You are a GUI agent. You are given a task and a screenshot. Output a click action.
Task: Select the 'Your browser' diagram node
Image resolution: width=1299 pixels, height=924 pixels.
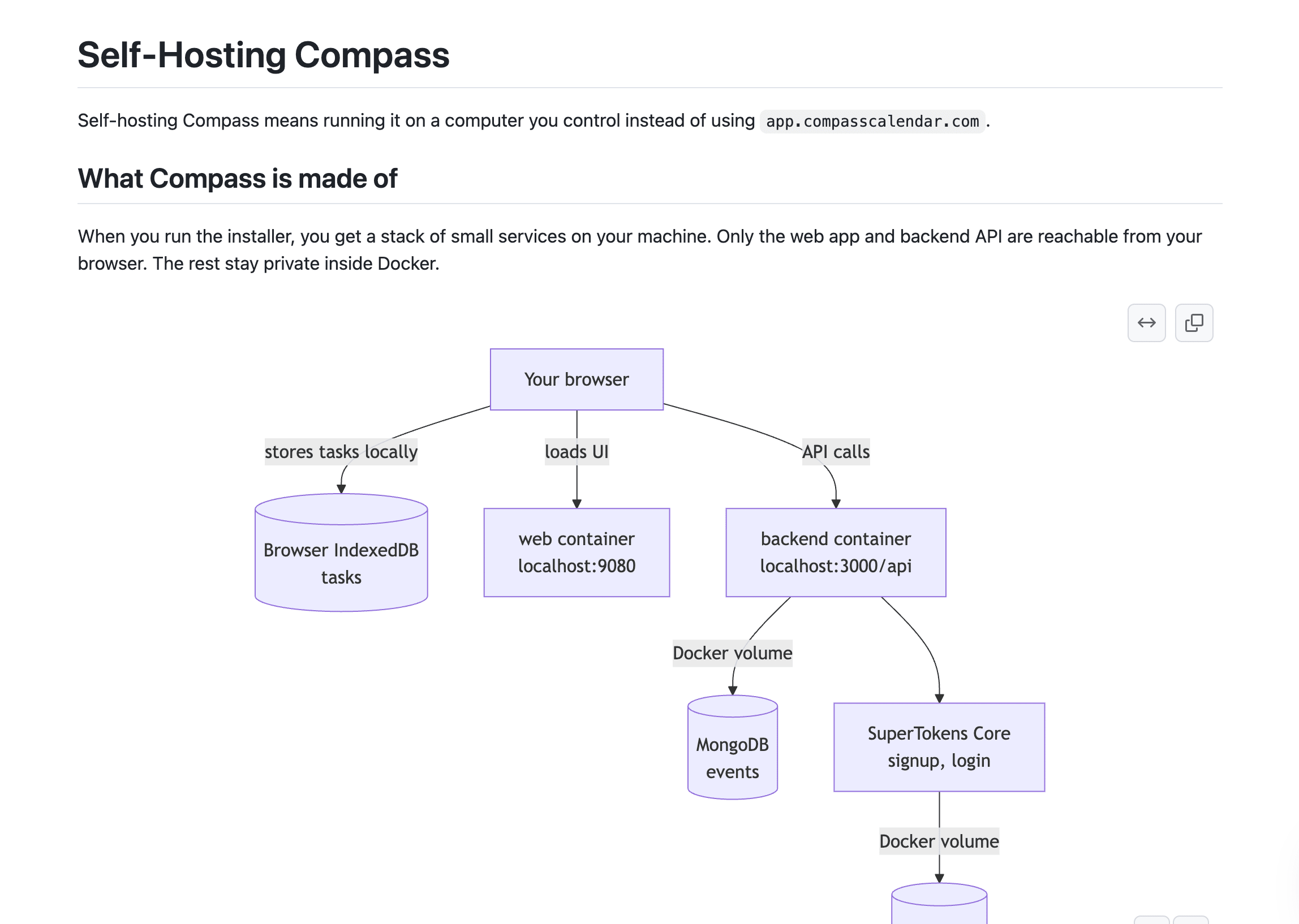click(577, 379)
